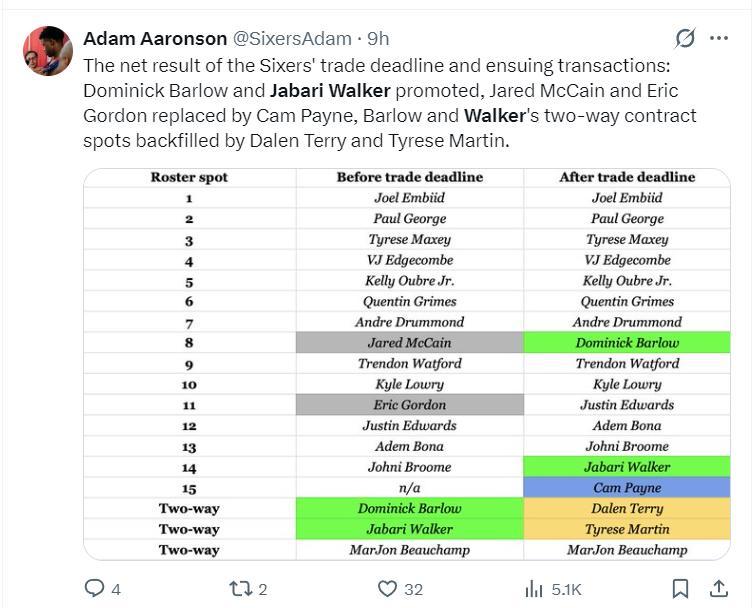The height and width of the screenshot is (608, 753).
Task: View post analytics bar chart icon
Action: (534, 588)
